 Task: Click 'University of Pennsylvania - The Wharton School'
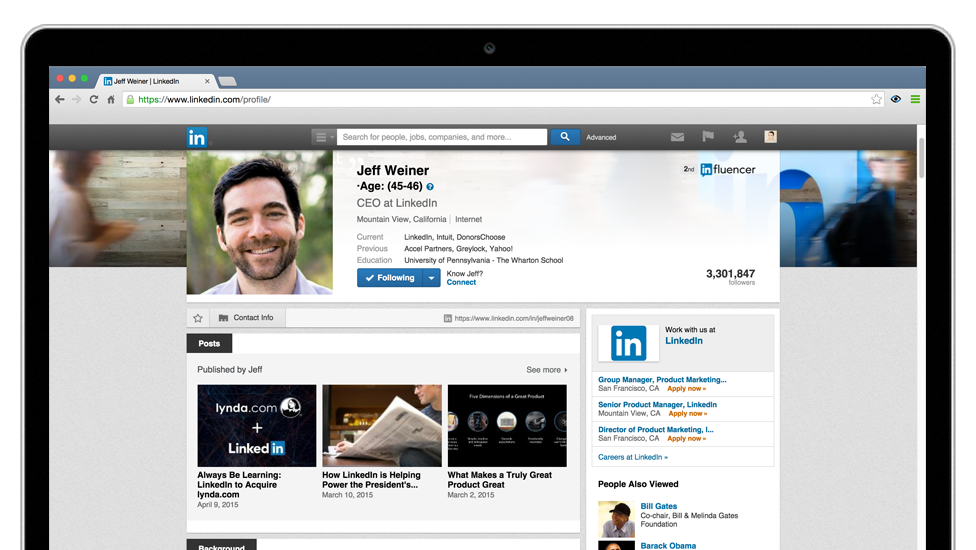[484, 261]
